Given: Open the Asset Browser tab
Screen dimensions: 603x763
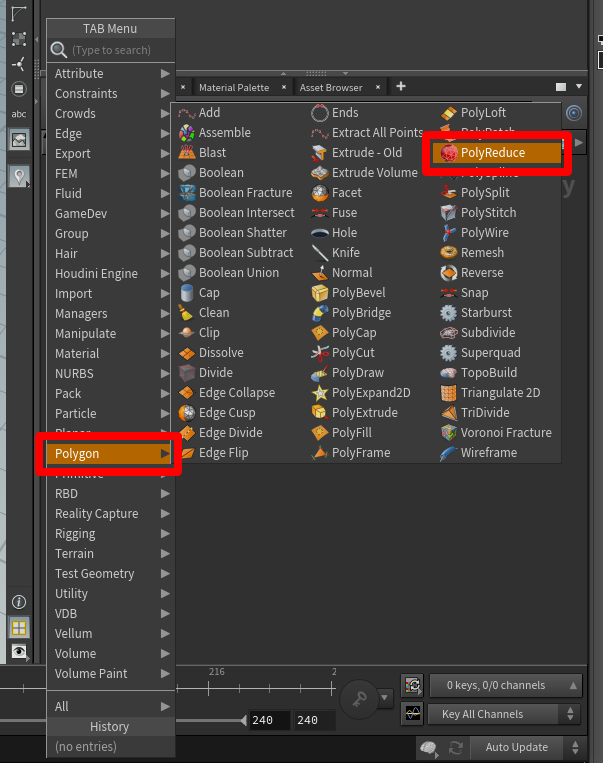Looking at the screenshot, I should (331, 87).
